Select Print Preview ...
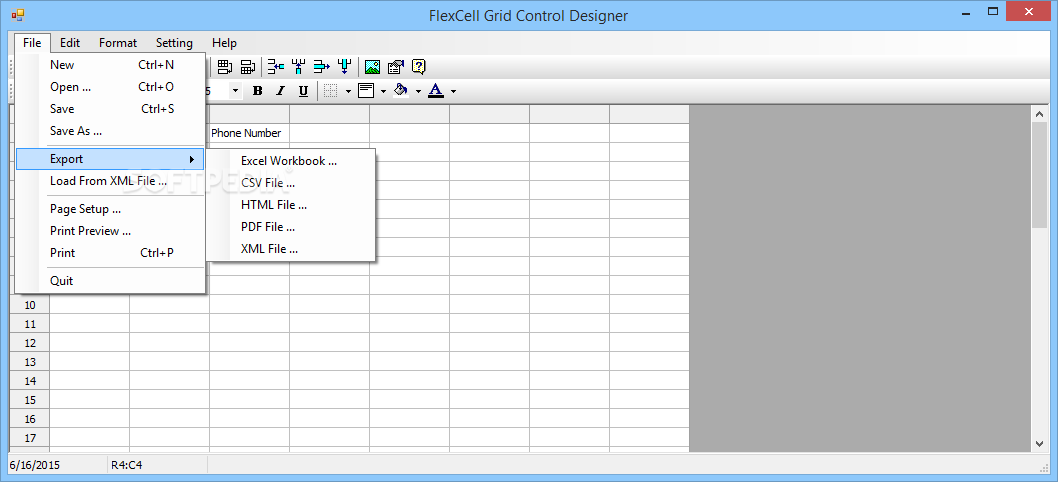The width and height of the screenshot is (1058, 482). point(110,231)
